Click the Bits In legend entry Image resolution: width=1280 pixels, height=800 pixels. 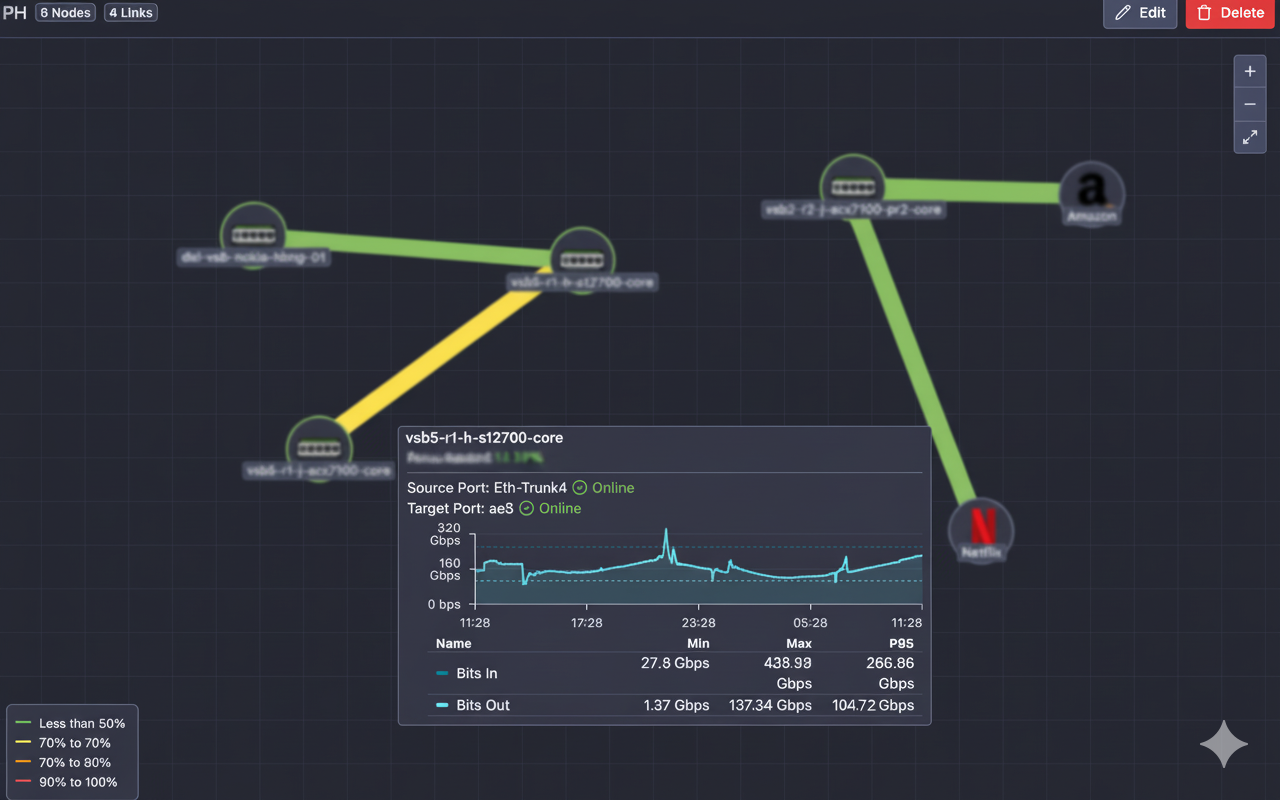[x=467, y=673]
